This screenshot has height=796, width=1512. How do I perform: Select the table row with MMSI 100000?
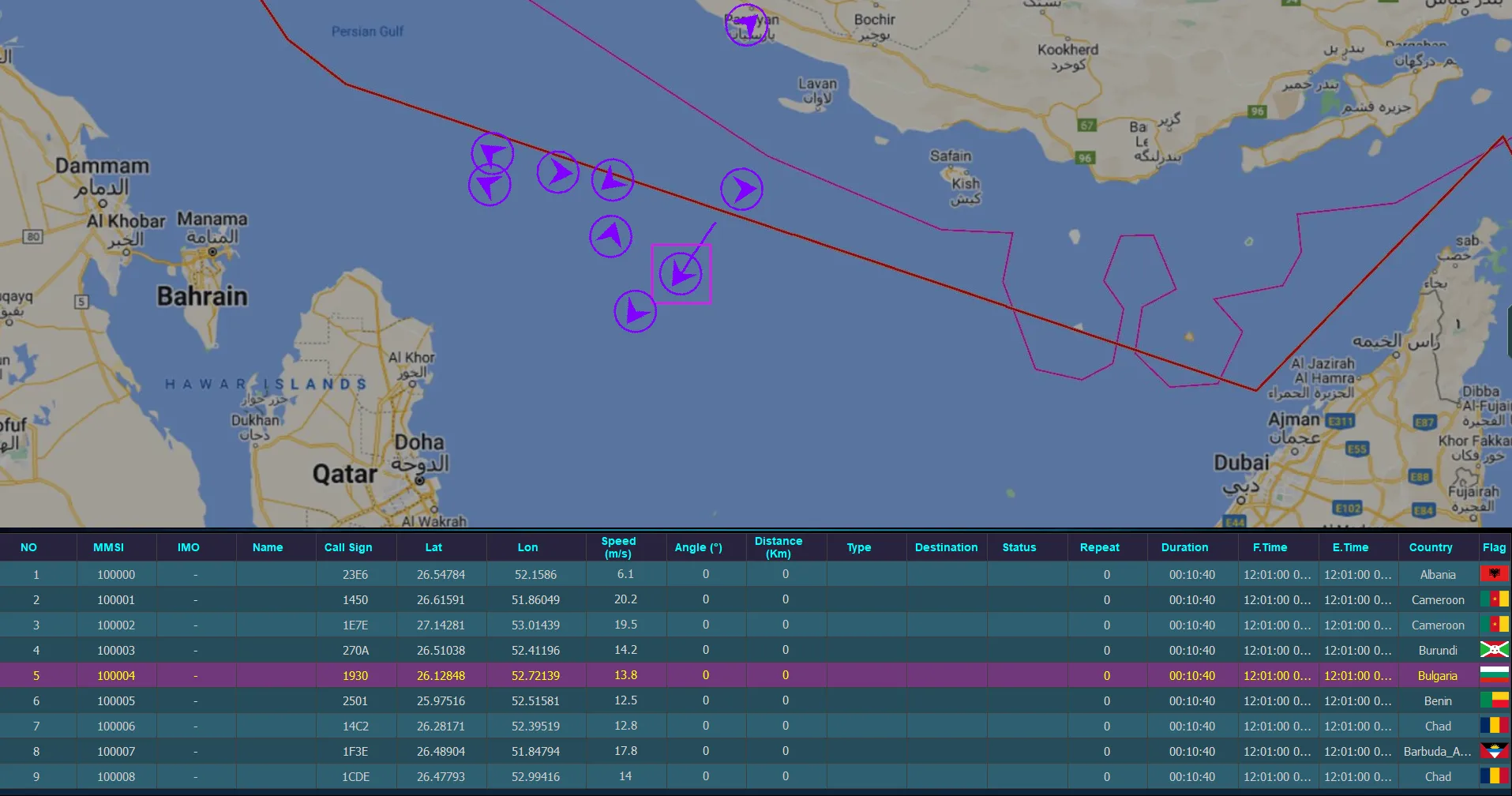pyautogui.click(x=116, y=574)
